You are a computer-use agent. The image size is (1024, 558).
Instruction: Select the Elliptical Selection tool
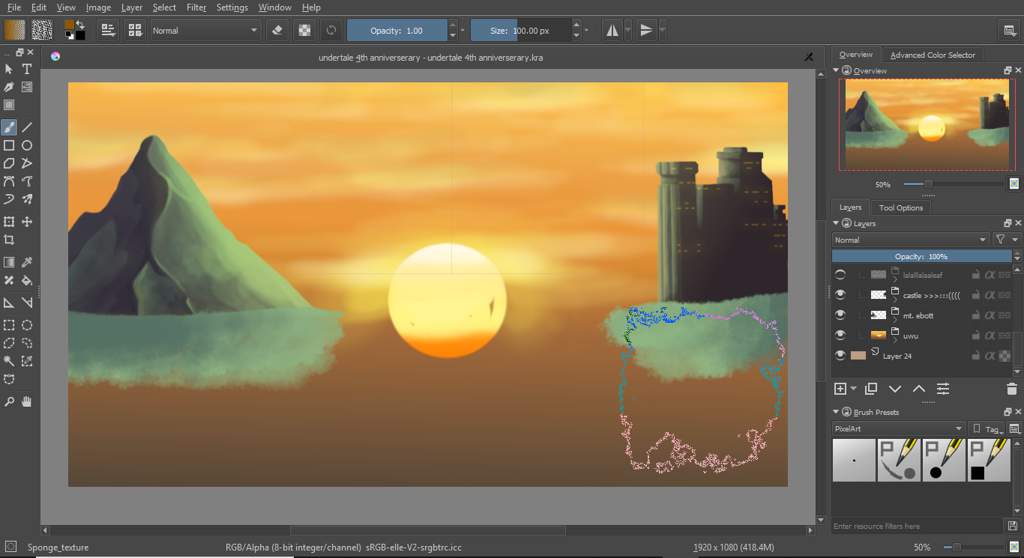pyautogui.click(x=27, y=325)
